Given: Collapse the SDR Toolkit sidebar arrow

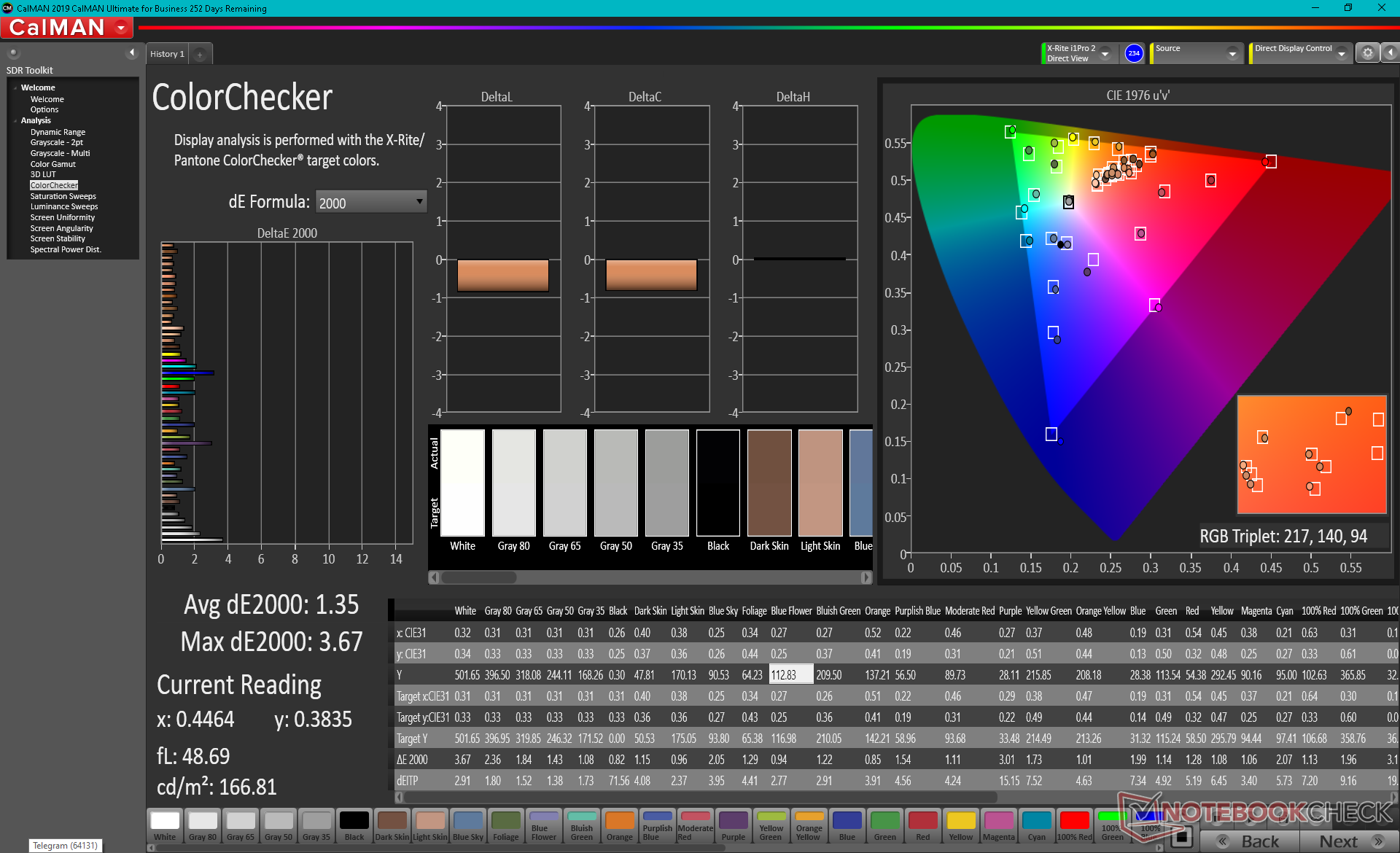Looking at the screenshot, I should click(x=132, y=52).
